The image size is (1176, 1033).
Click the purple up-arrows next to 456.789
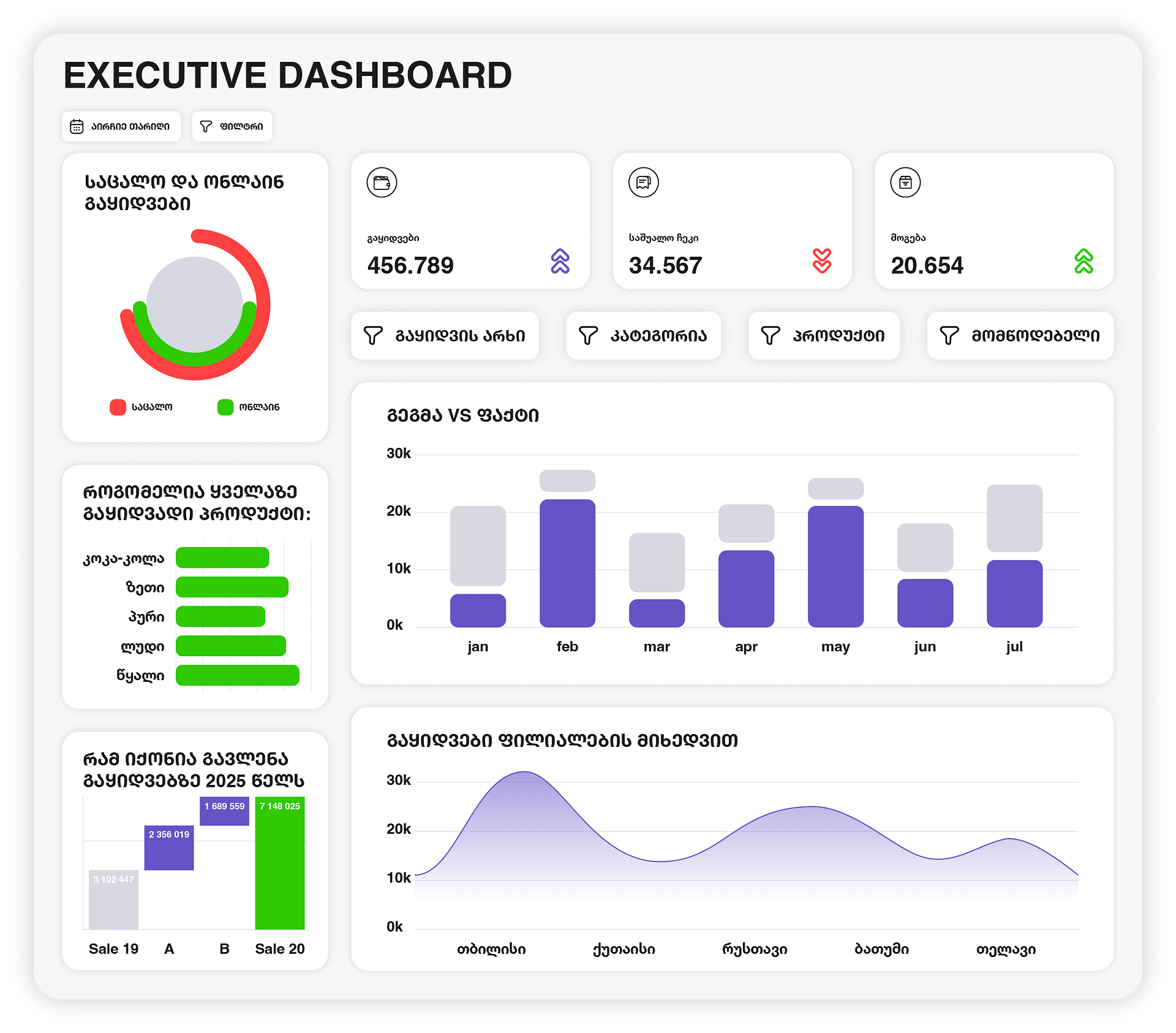pyautogui.click(x=560, y=261)
